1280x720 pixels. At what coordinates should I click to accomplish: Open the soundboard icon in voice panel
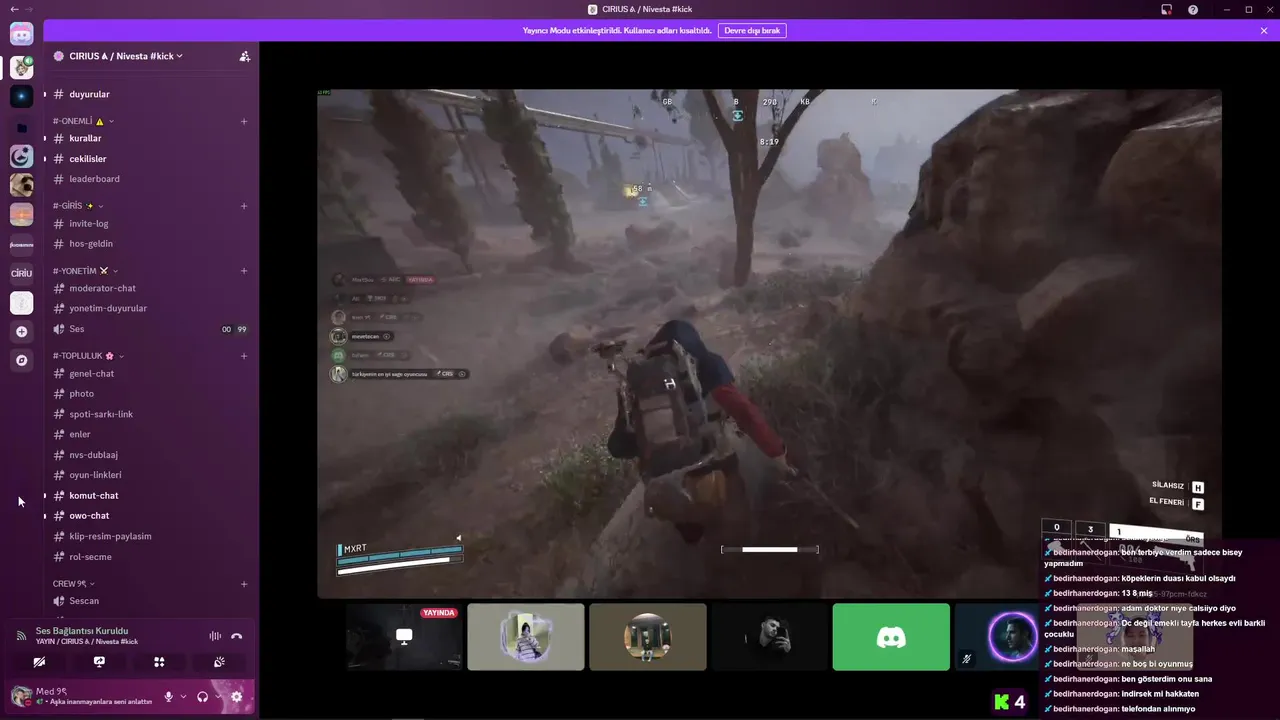click(x=219, y=662)
